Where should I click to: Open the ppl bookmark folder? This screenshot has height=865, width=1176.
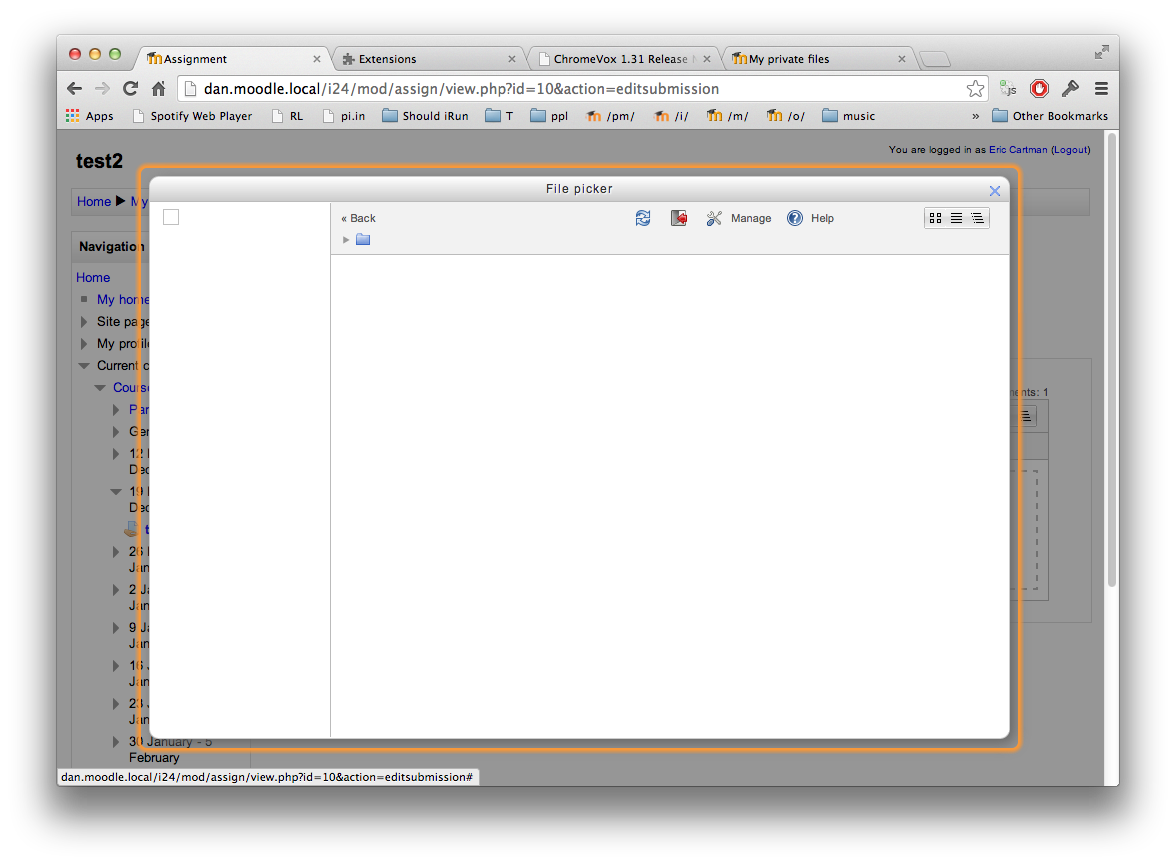tap(549, 116)
